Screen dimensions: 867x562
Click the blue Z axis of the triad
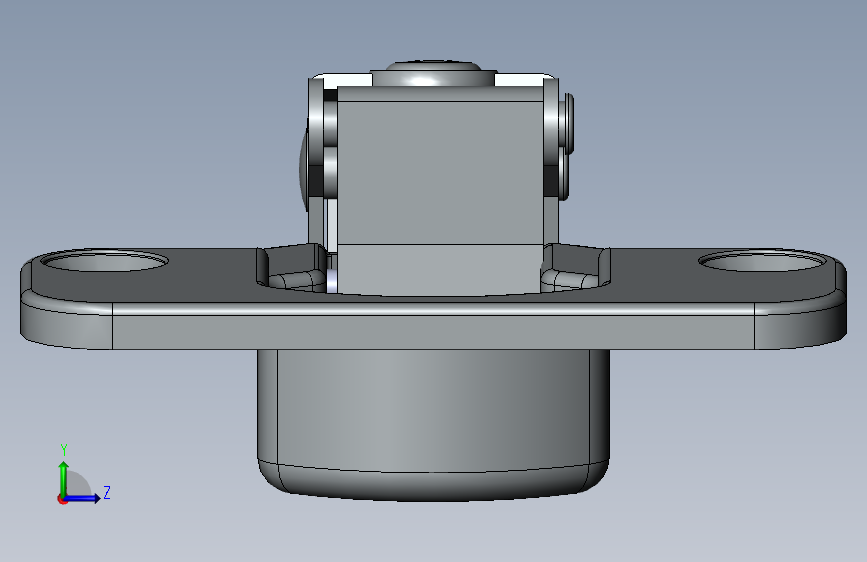84,498
